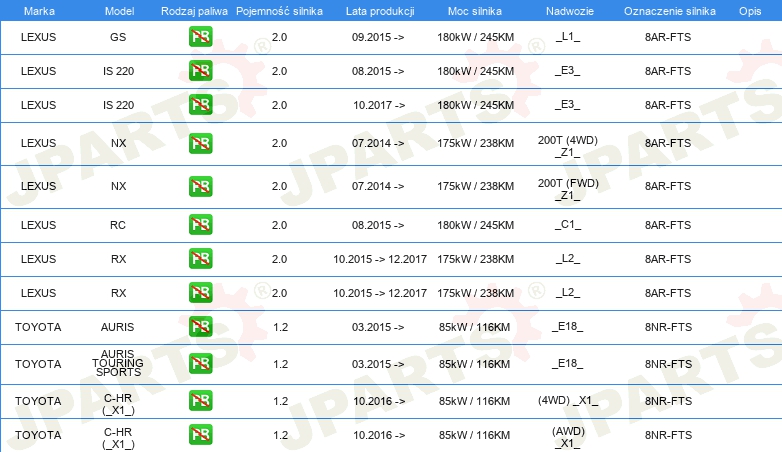Click the fuel icon in IS 220 10.2017 row
This screenshot has width=782, height=452.
(x=200, y=104)
